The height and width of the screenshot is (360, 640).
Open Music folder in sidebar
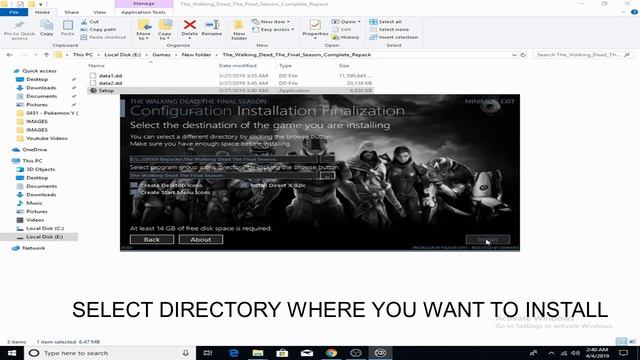[x=34, y=203]
